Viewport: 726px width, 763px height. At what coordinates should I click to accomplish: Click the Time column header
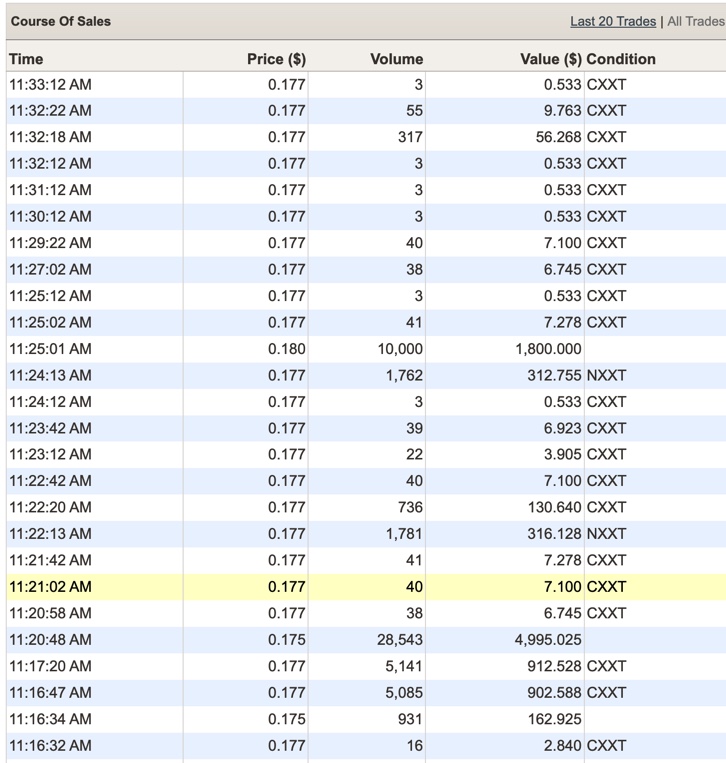(26, 59)
